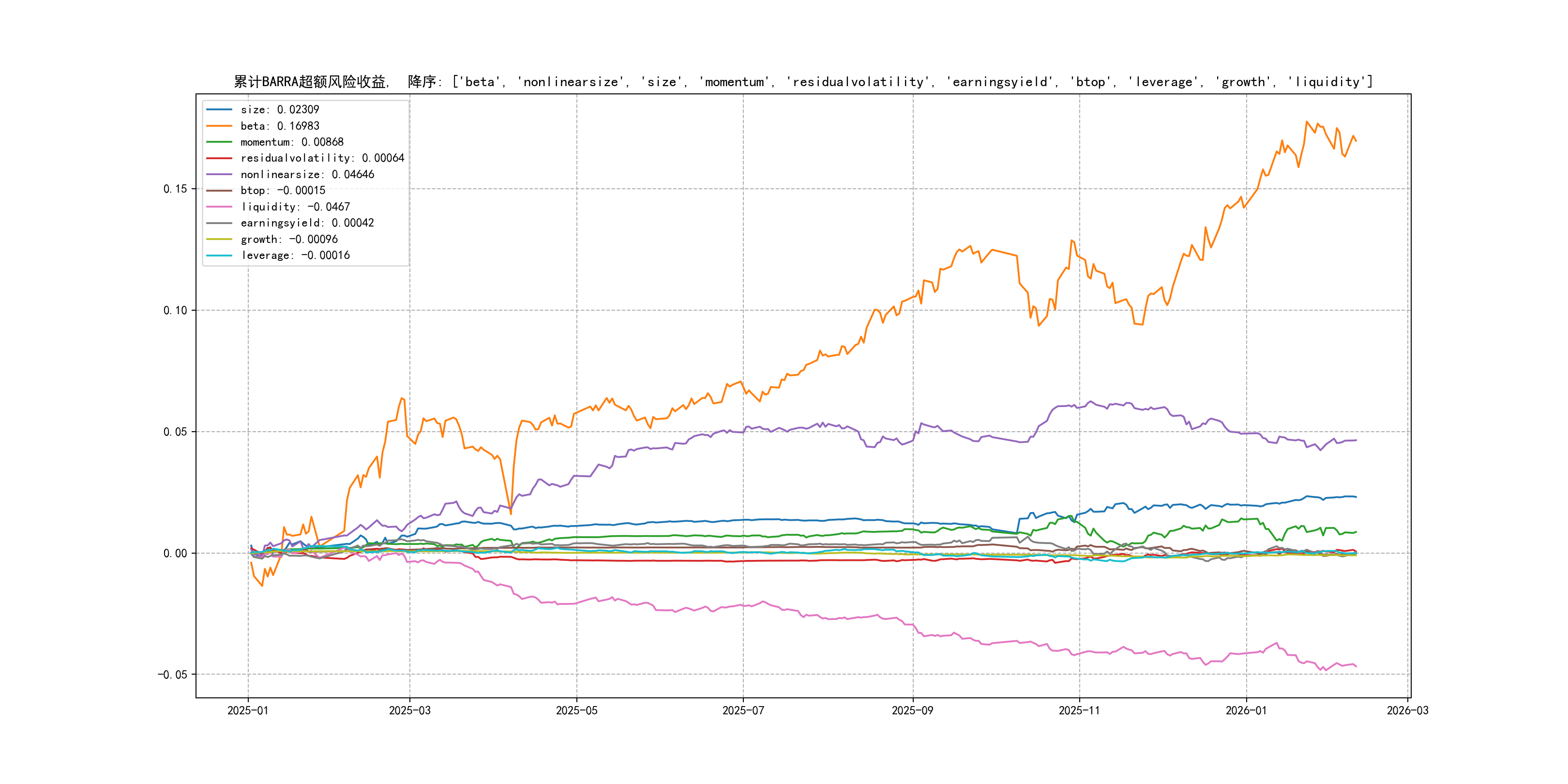Click the x-axis tick label 2025-01
The image size is (1568, 784).
pyautogui.click(x=248, y=710)
